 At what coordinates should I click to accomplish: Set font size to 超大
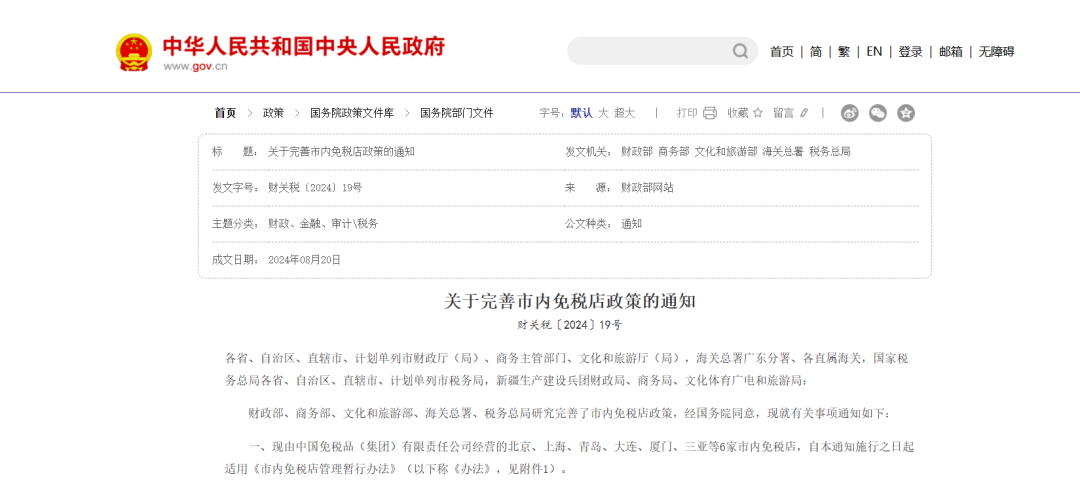pyautogui.click(x=625, y=113)
